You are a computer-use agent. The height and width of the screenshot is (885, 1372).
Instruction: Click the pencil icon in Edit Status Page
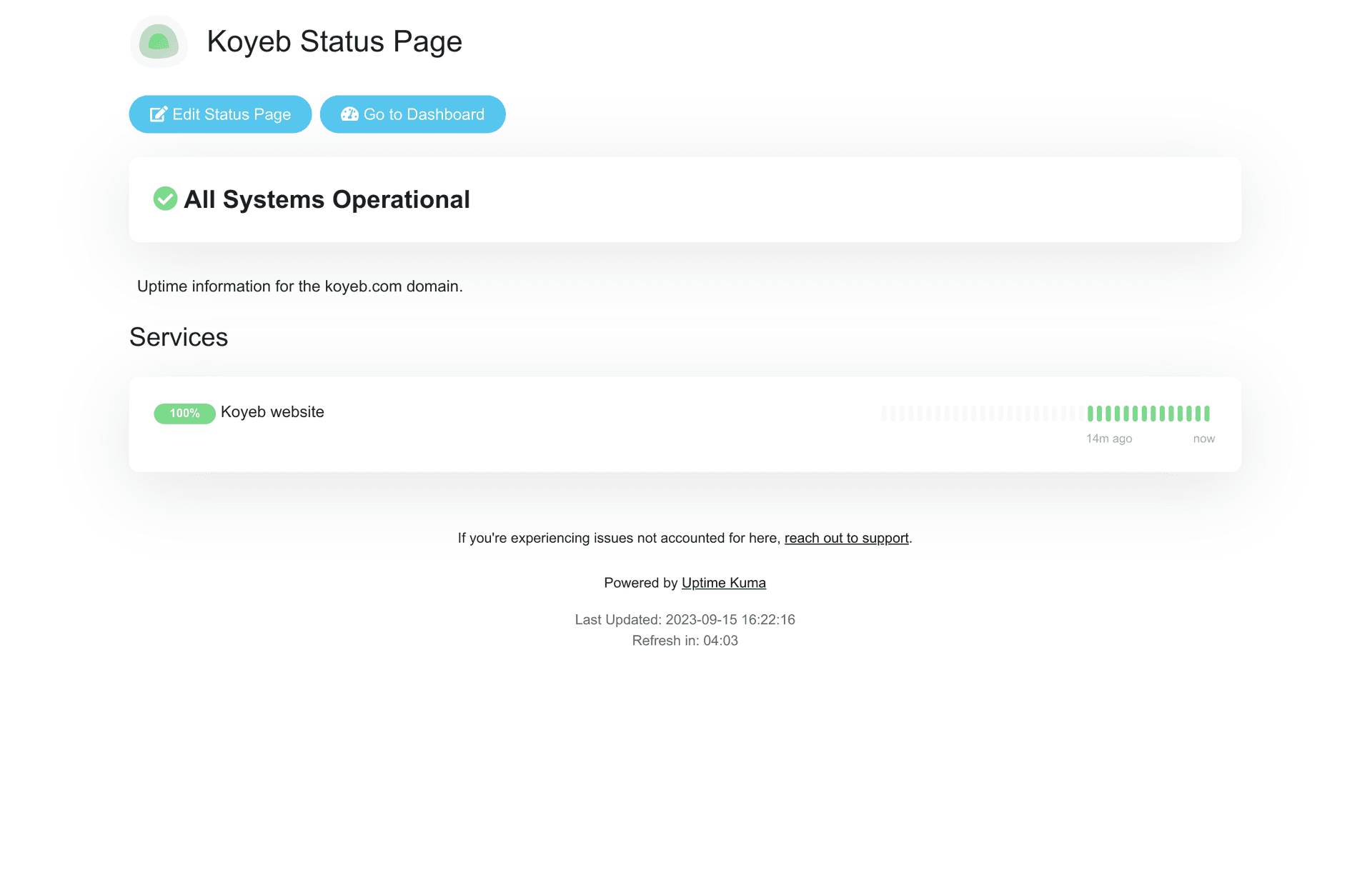click(159, 114)
